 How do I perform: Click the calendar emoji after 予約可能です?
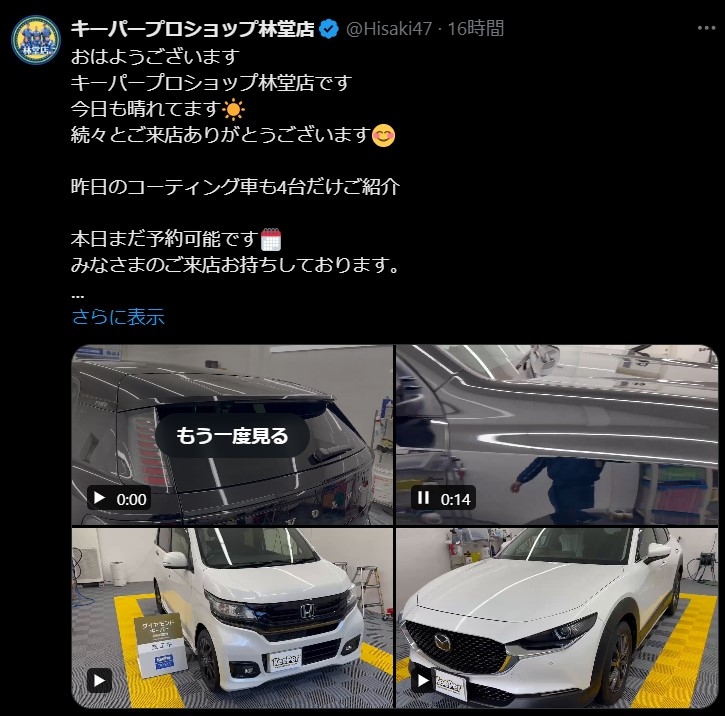point(271,239)
